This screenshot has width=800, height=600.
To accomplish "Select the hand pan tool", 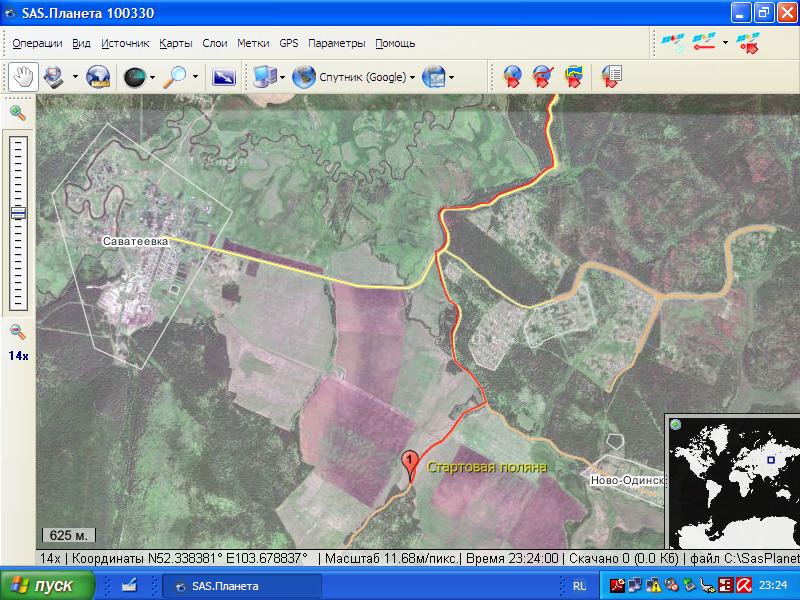I will point(23,76).
